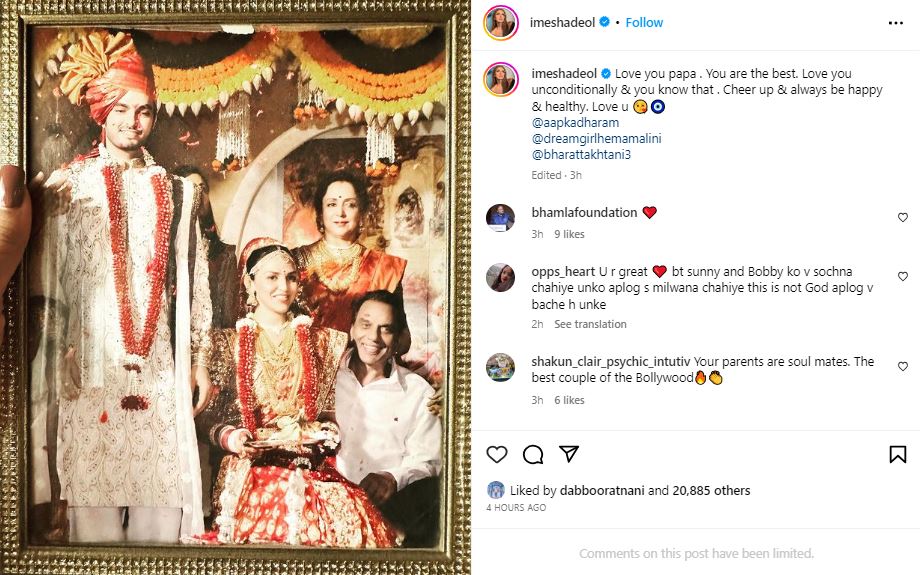Visit @bharattakhtani3 profile link
Viewport: 920px width, 575px height.
[x=581, y=155]
